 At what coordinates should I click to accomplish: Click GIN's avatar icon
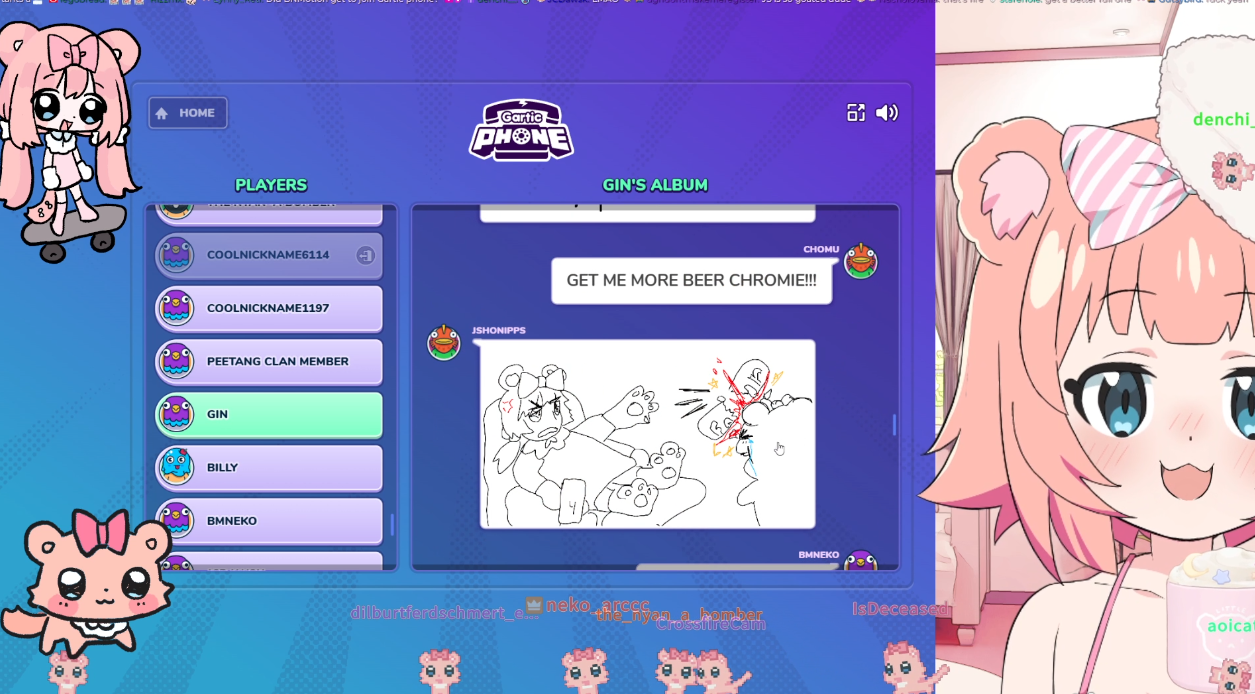(177, 414)
